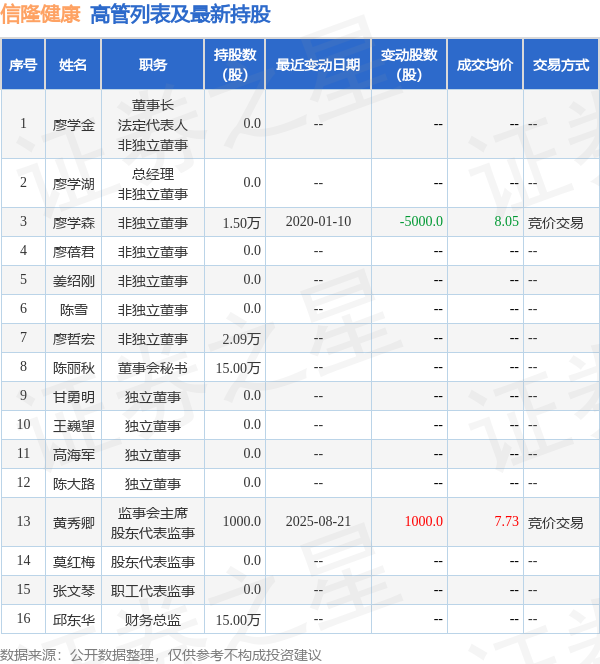Click the name 廖学湖
Screen dimensions: 600x664
[73, 184]
